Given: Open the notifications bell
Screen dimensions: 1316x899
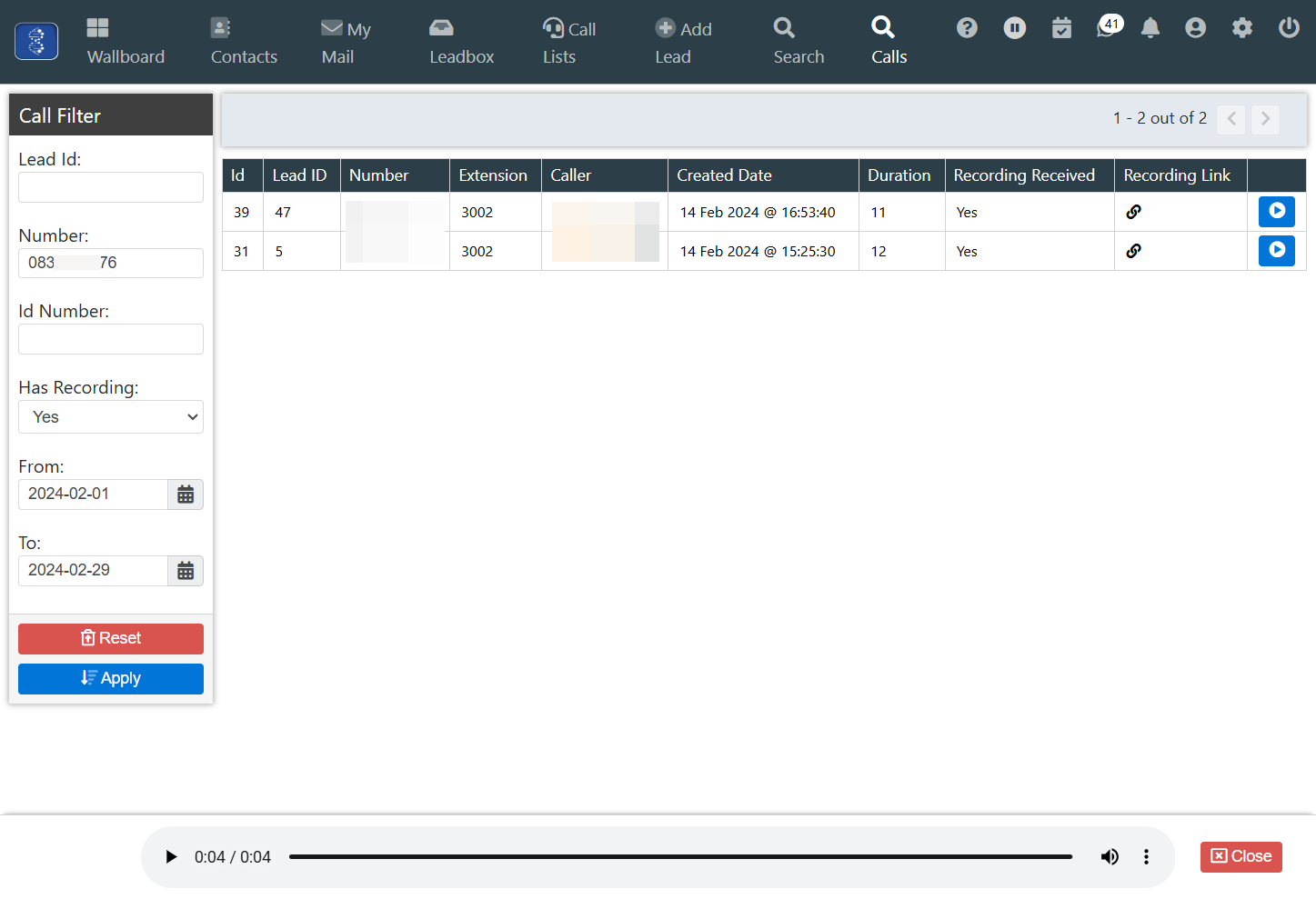Looking at the screenshot, I should (1150, 28).
